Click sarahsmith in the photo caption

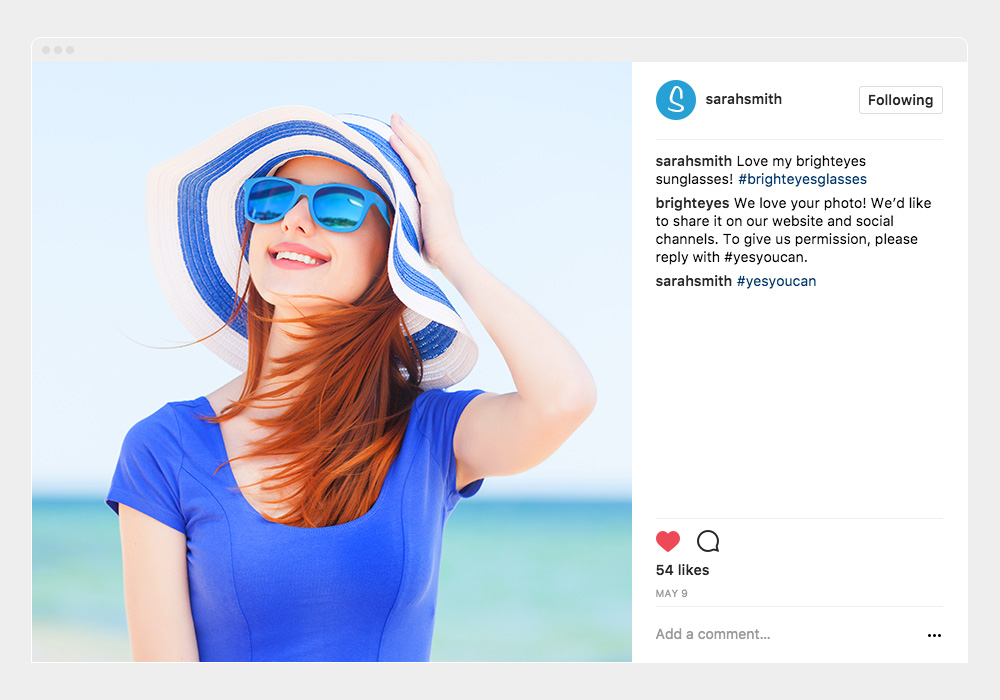coord(693,161)
